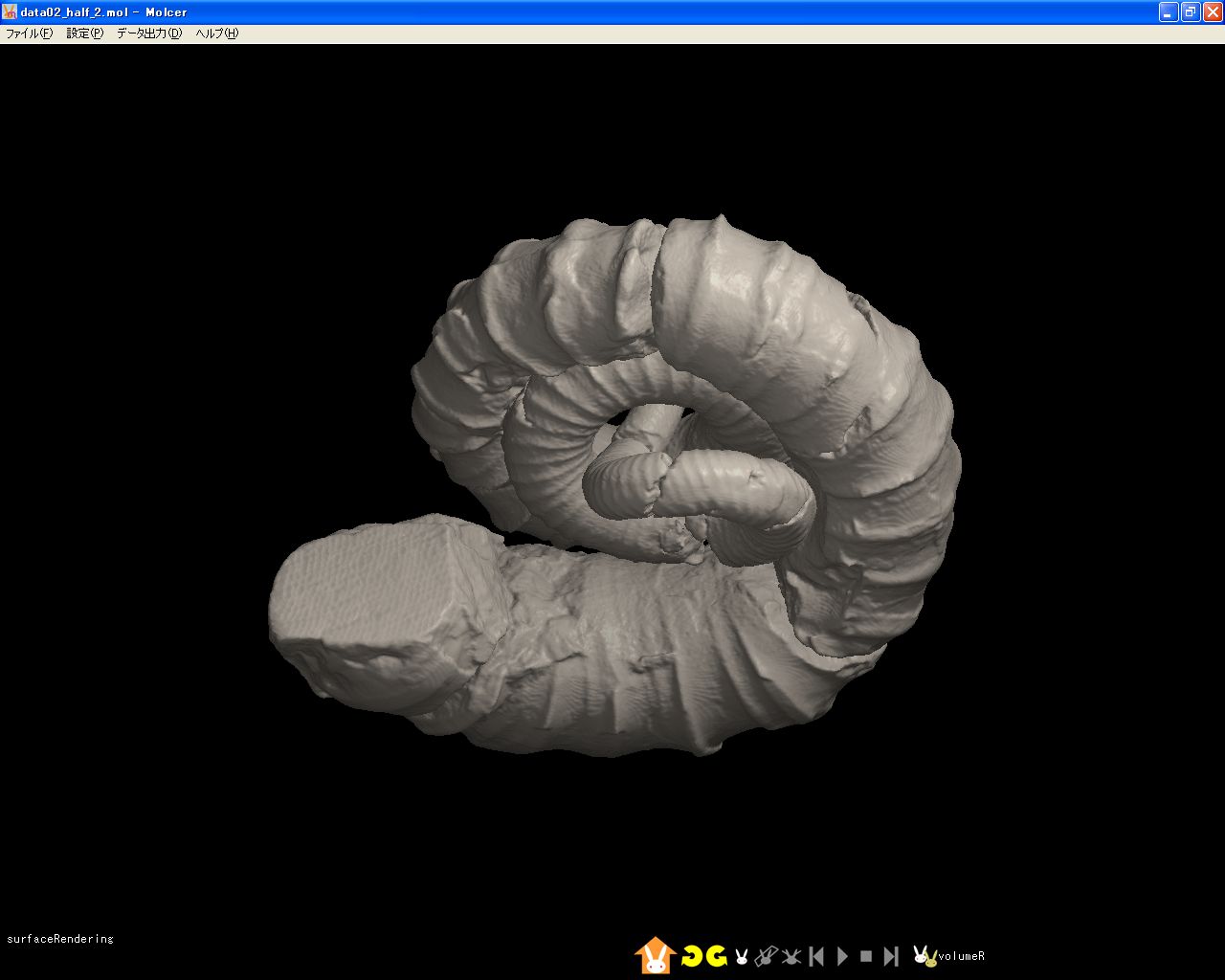Click the surfaceRendering status label
Image resolution: width=1225 pixels, height=980 pixels.
(x=59, y=939)
